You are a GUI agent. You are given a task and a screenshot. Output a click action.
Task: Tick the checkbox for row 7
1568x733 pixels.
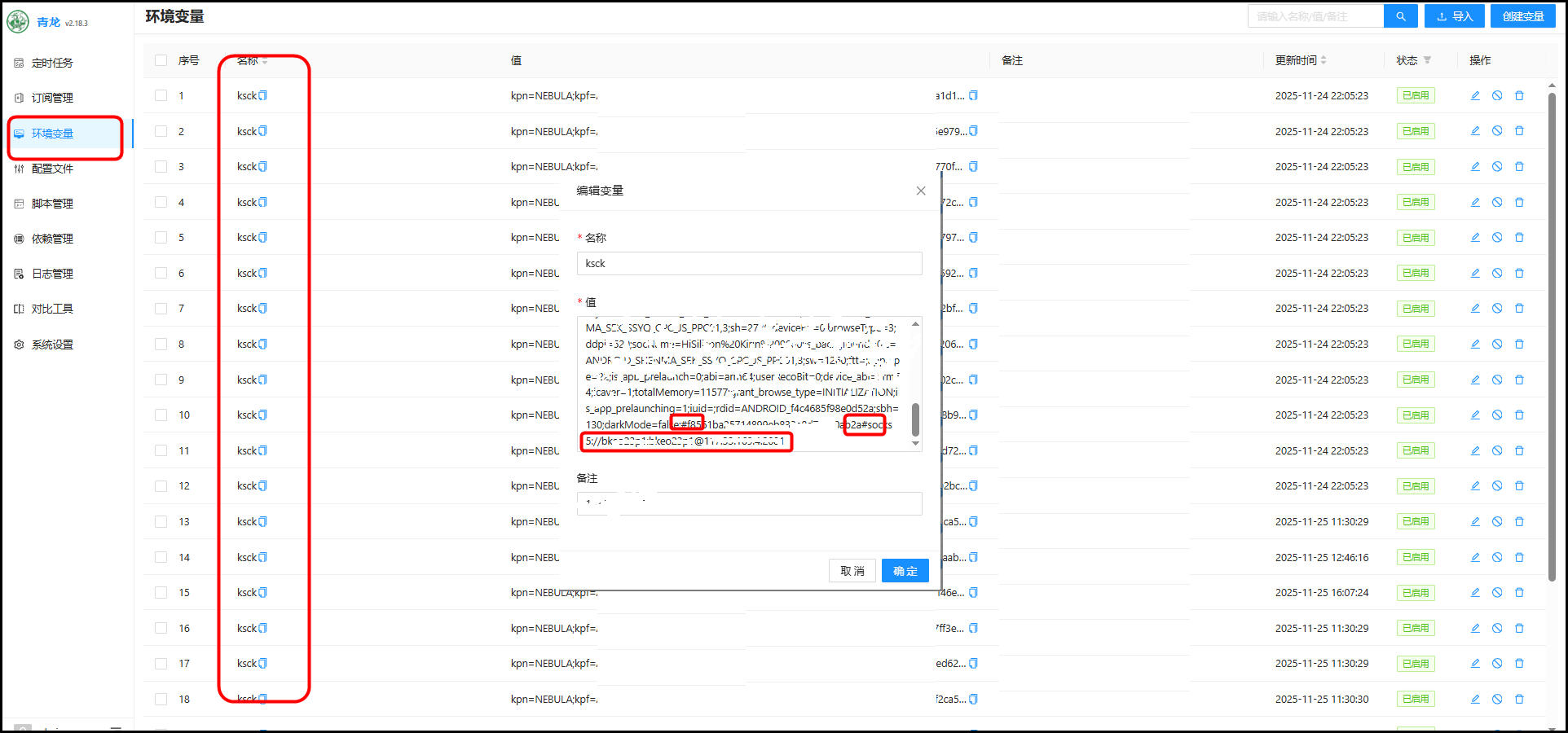coord(161,309)
